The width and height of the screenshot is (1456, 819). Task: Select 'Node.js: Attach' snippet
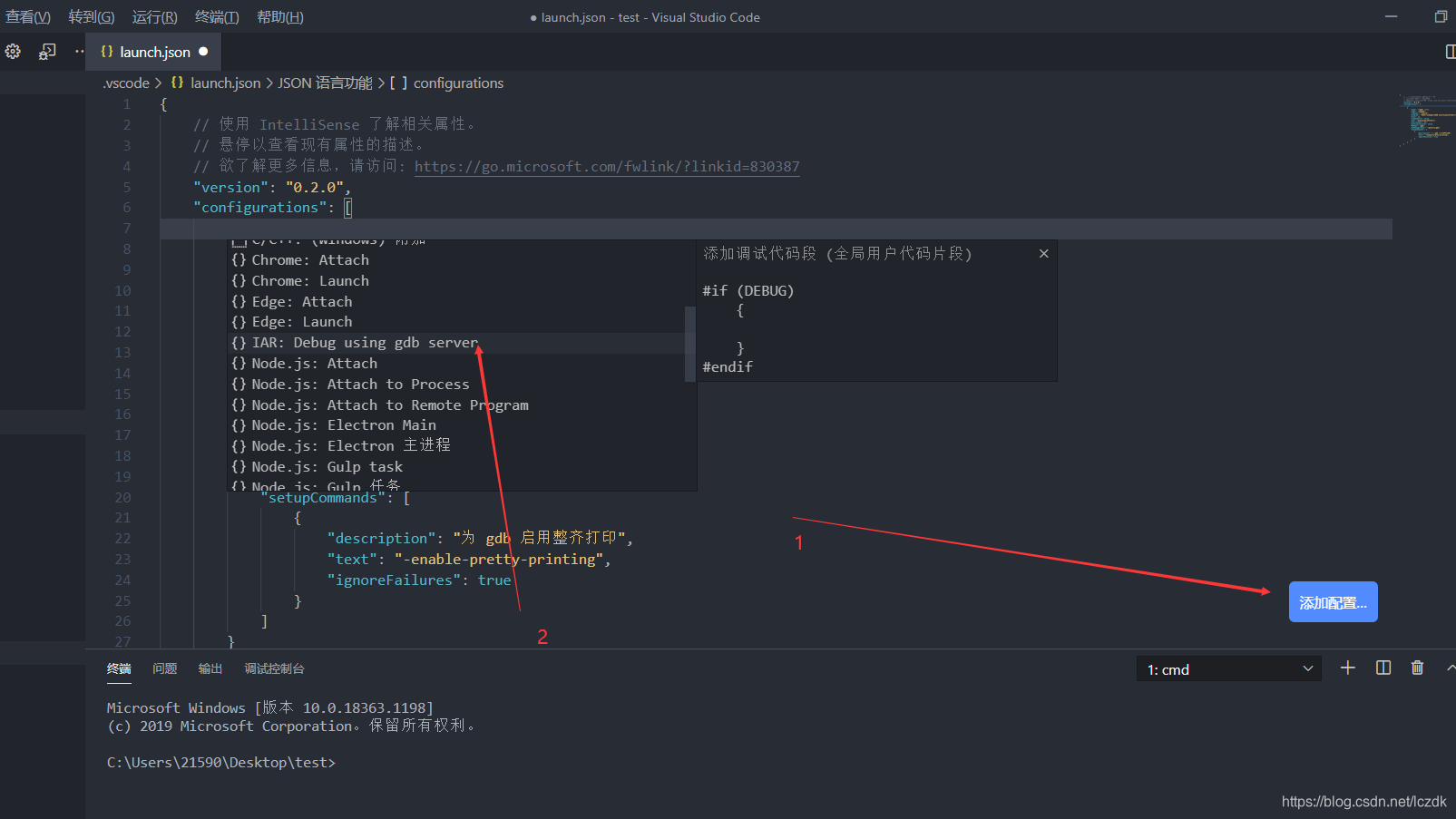[x=463, y=364]
